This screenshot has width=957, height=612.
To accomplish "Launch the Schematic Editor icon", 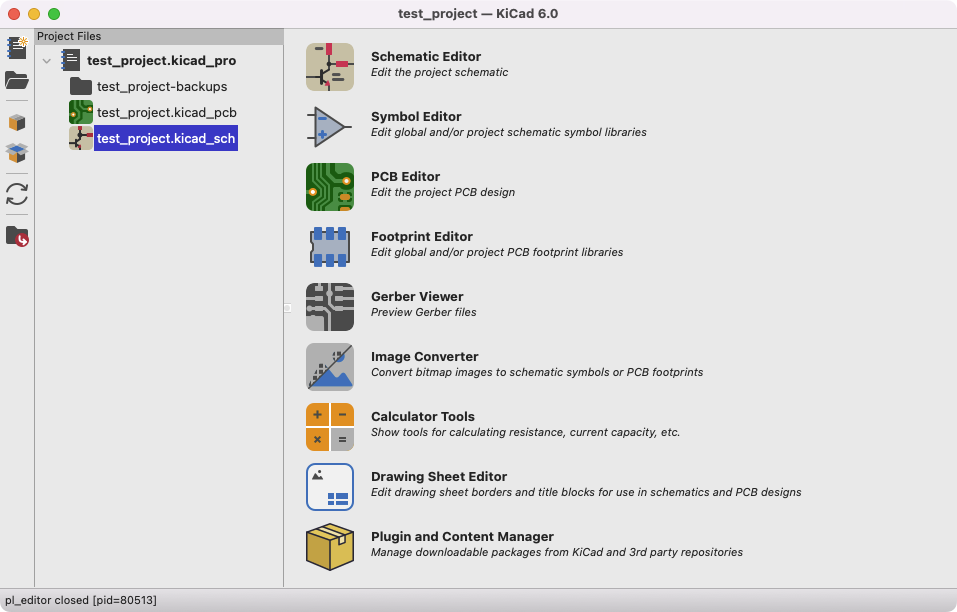I will (x=330, y=67).
